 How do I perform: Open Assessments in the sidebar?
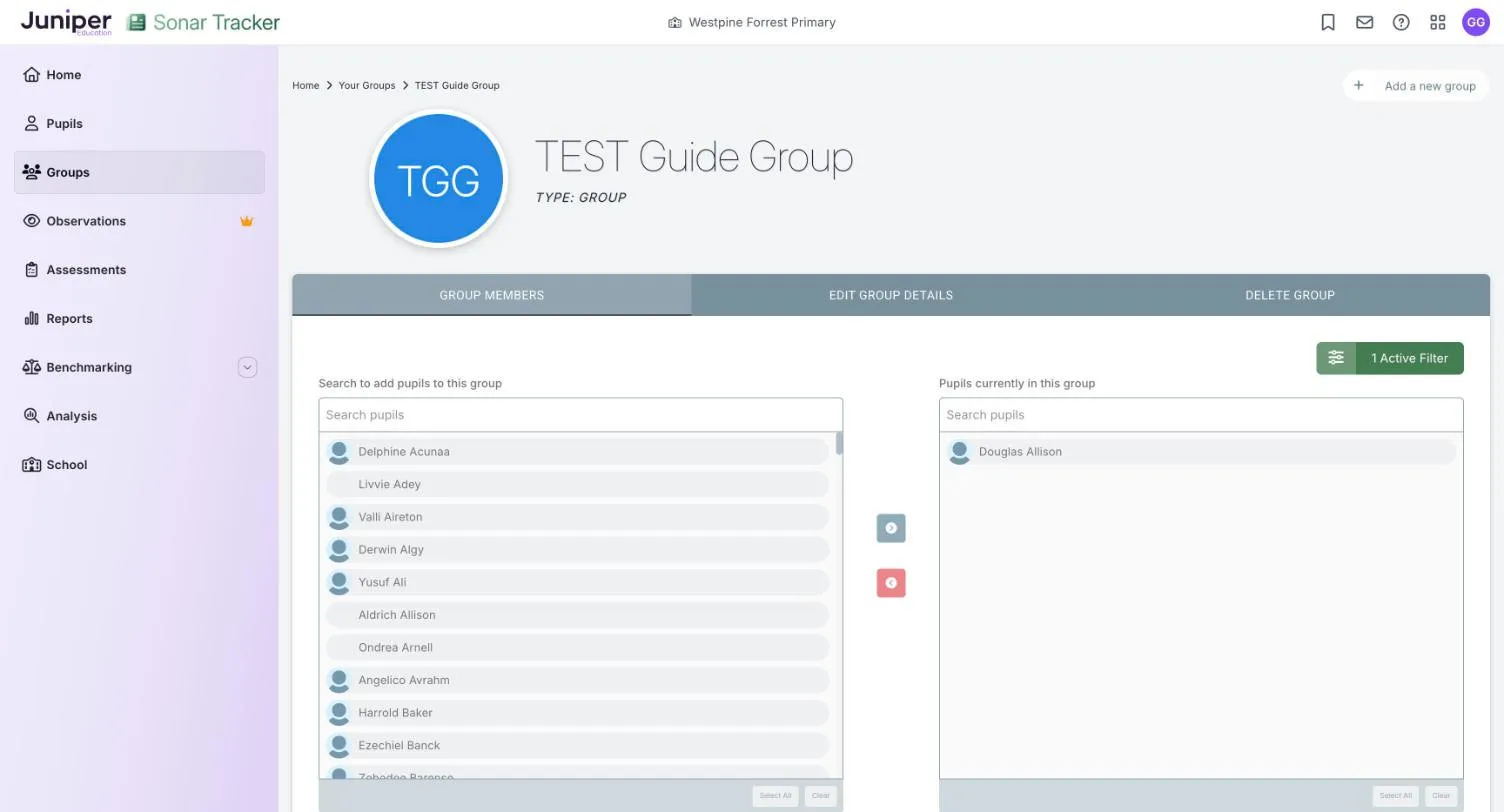tap(139, 270)
